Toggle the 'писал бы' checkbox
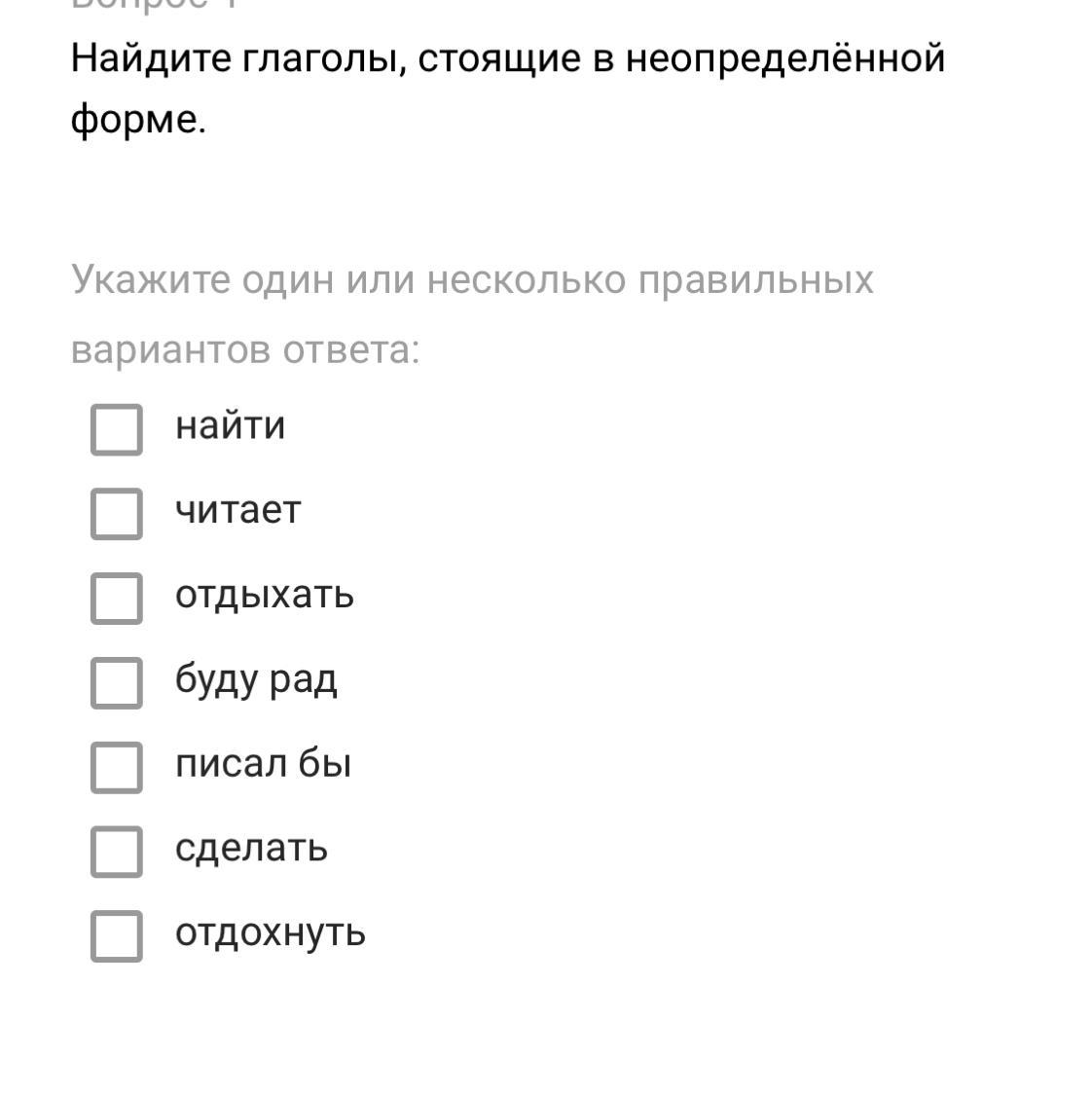This screenshot has height=1094, width=1092. point(117,767)
